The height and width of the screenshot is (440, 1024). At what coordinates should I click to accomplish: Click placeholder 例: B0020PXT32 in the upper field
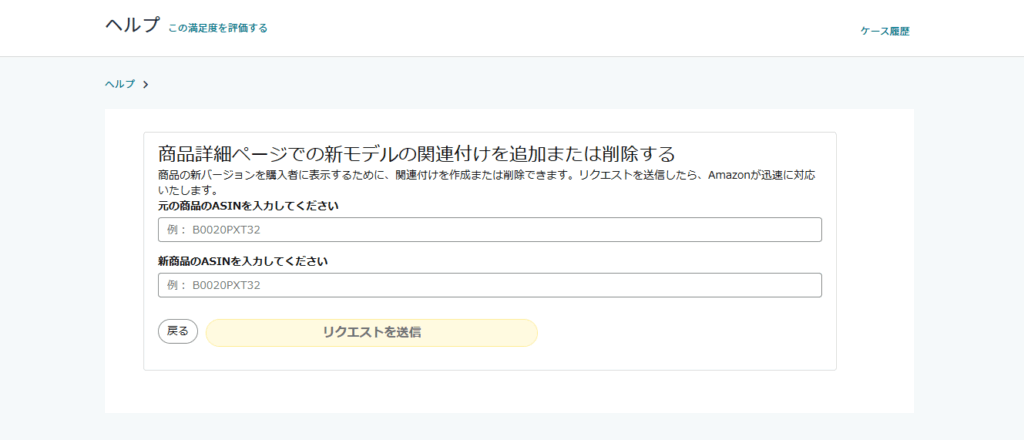214,230
